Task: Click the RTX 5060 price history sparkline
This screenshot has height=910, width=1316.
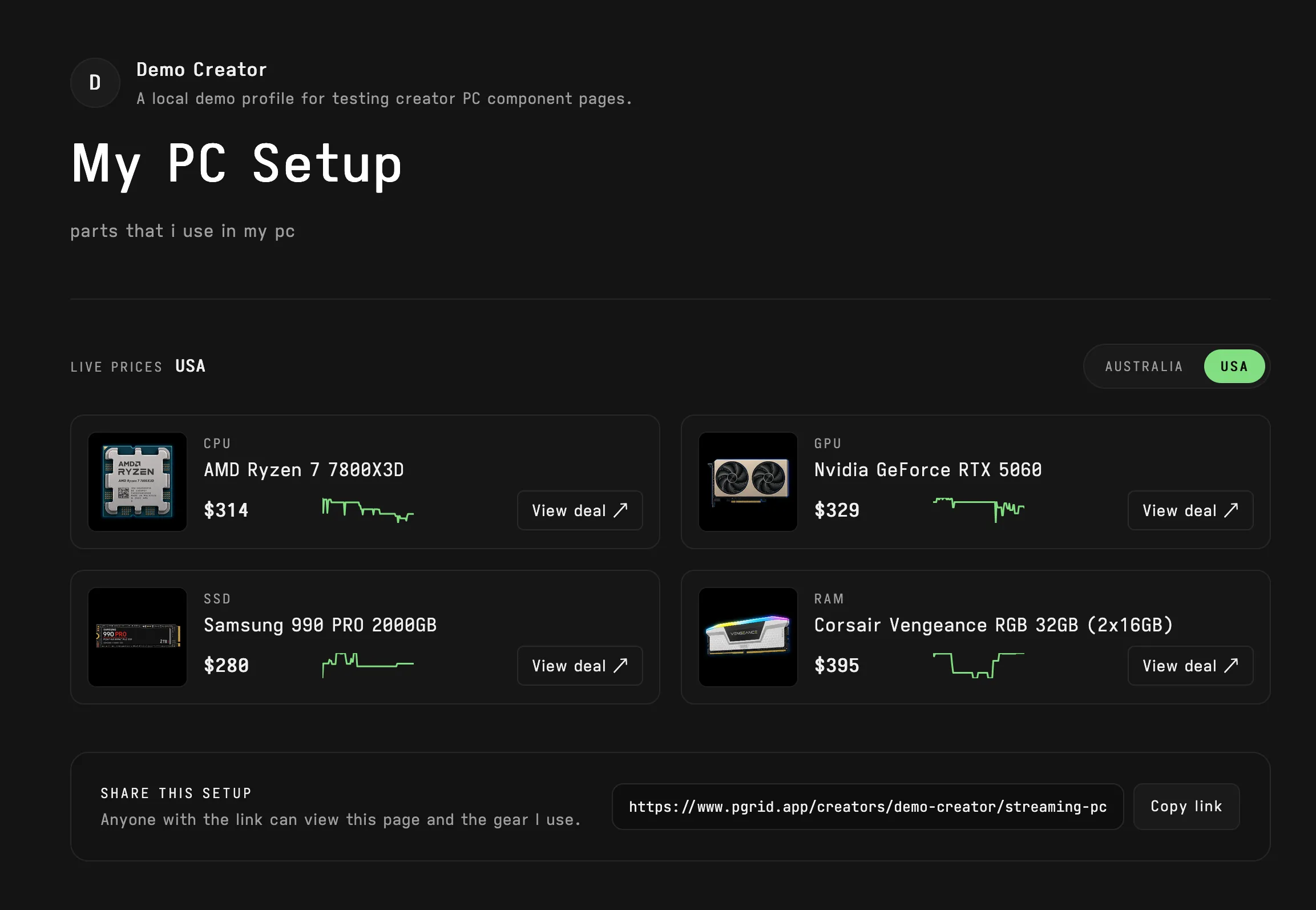Action: (979, 510)
